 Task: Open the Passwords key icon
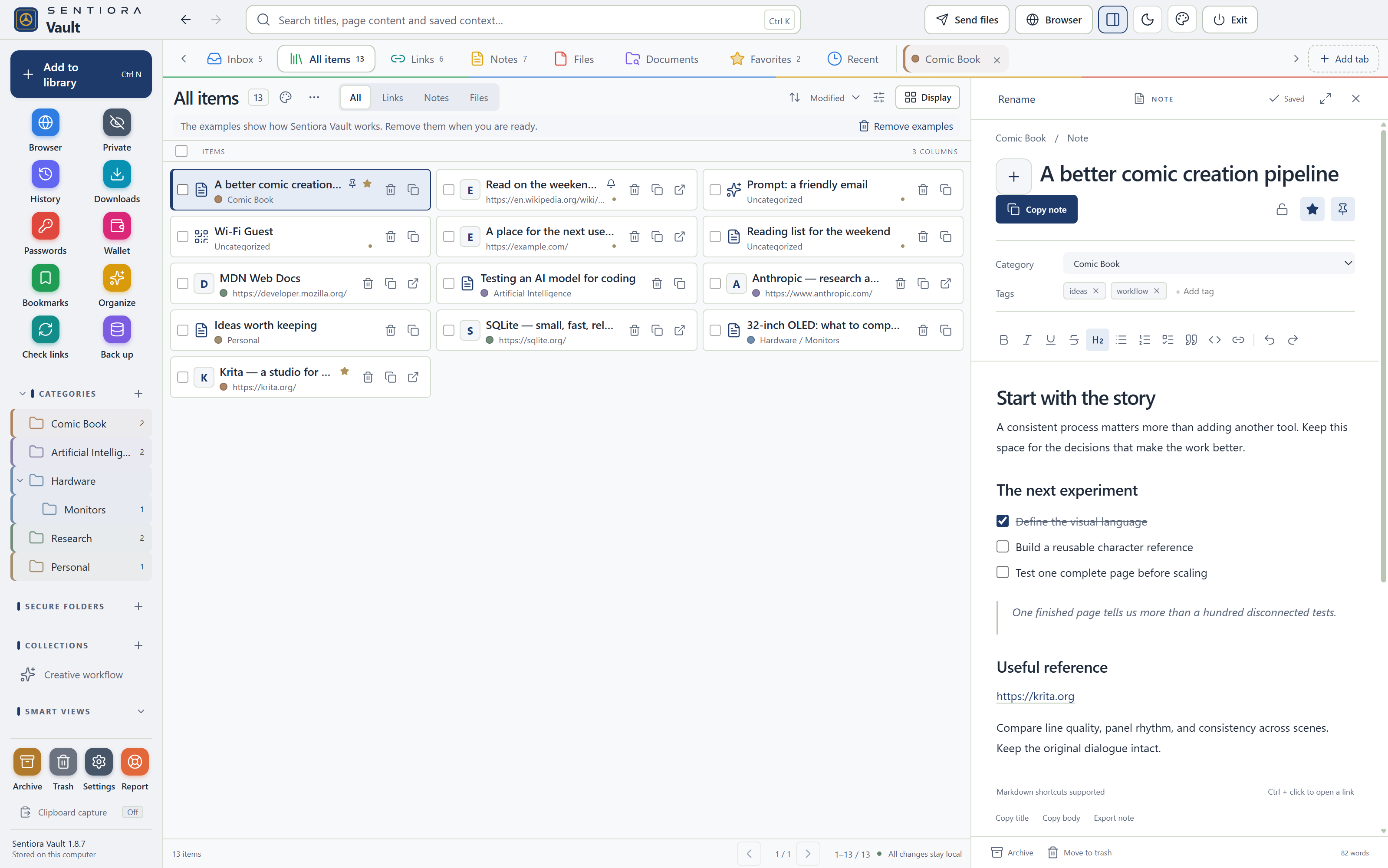tap(45, 226)
